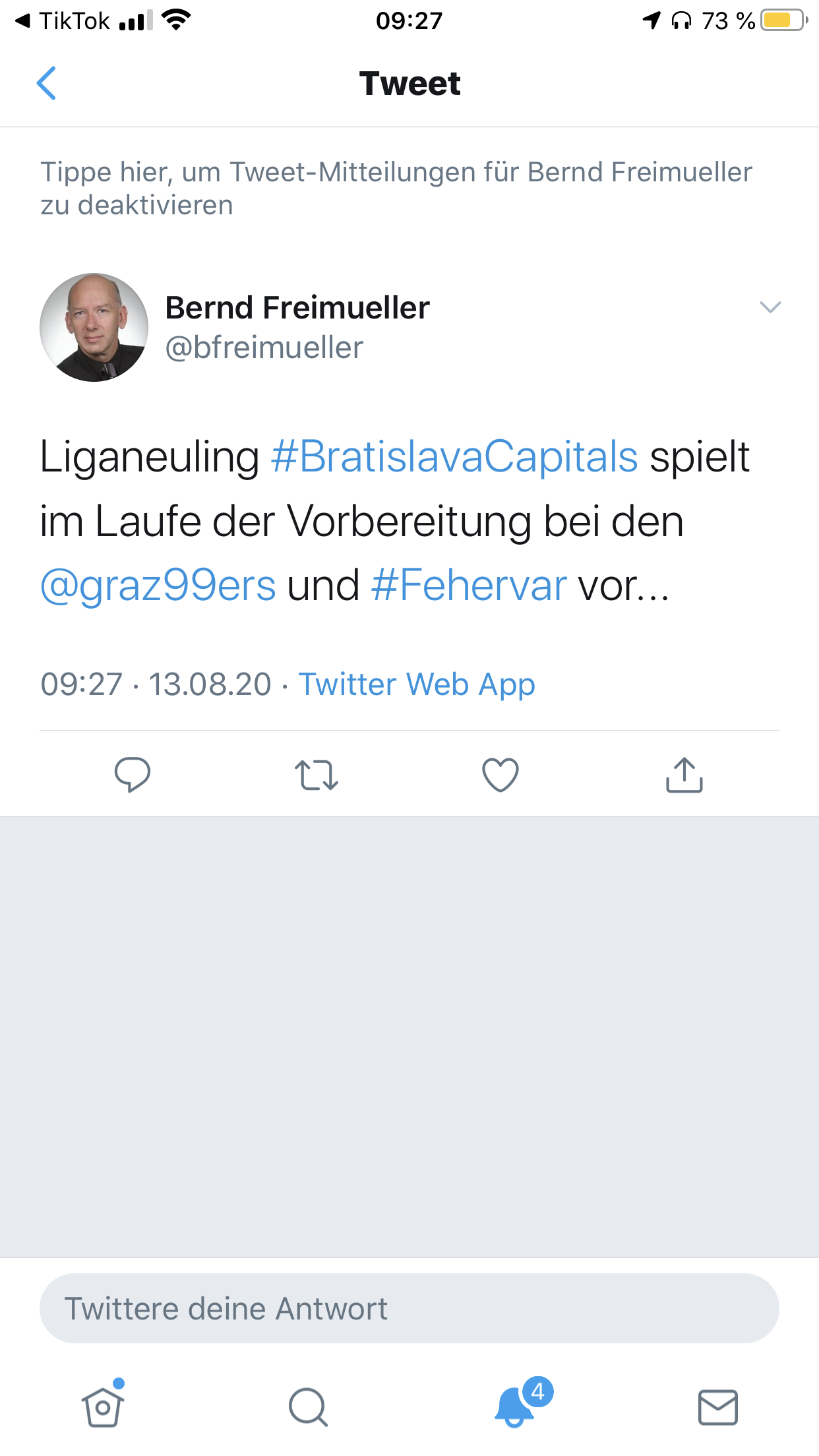819x1456 pixels.
Task: Reply to the tweet via speech bubble
Action: click(x=132, y=774)
